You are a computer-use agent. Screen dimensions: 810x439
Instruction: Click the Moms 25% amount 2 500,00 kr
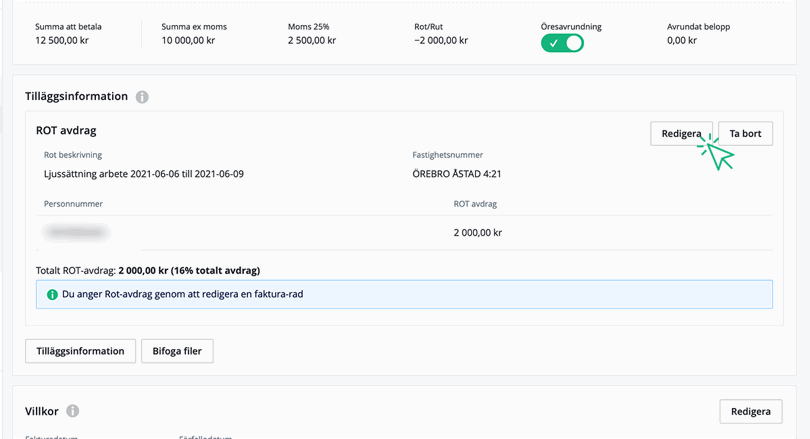(x=311, y=41)
